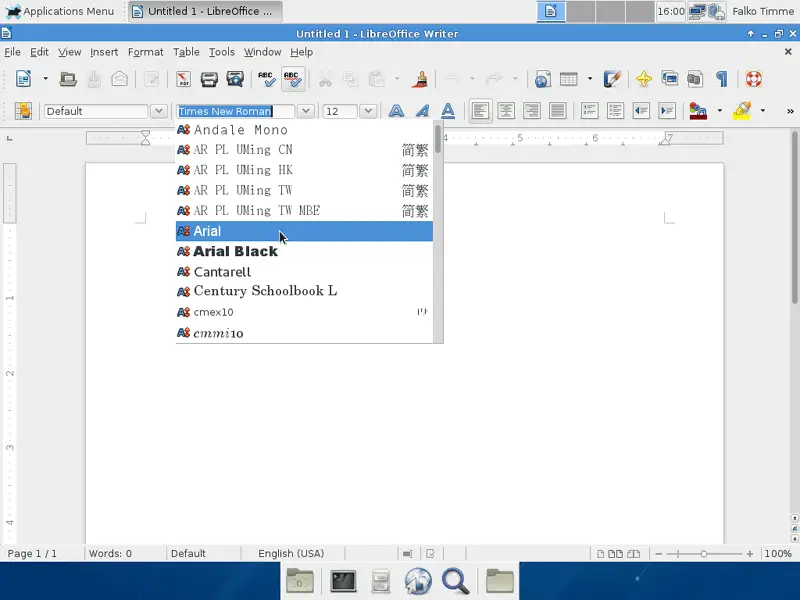Click the Data Sources icon
800x600 pixels.
point(695,79)
